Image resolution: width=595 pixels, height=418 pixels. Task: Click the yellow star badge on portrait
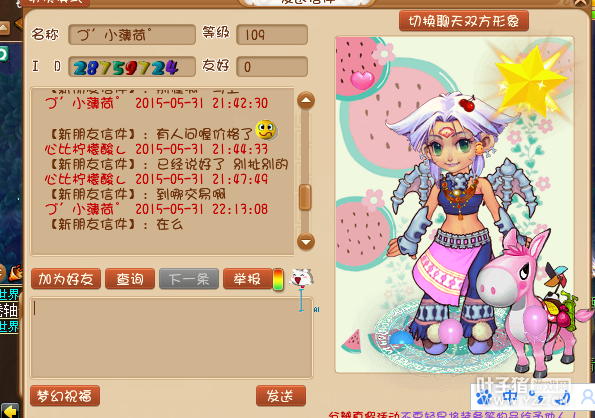pyautogui.click(x=530, y=80)
